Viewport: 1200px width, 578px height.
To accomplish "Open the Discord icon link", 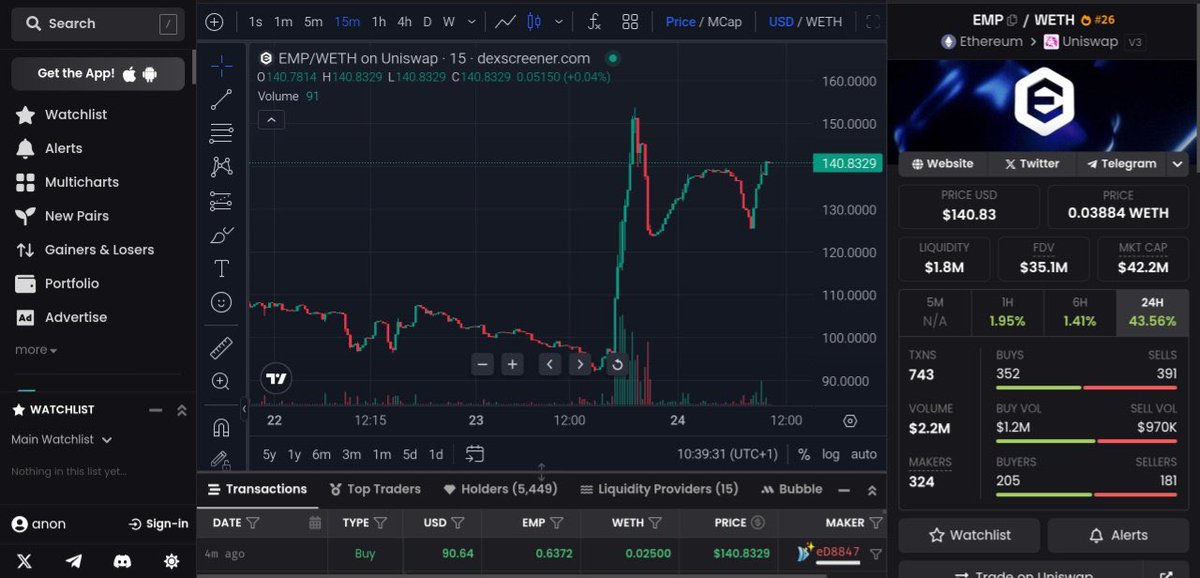I will point(123,561).
